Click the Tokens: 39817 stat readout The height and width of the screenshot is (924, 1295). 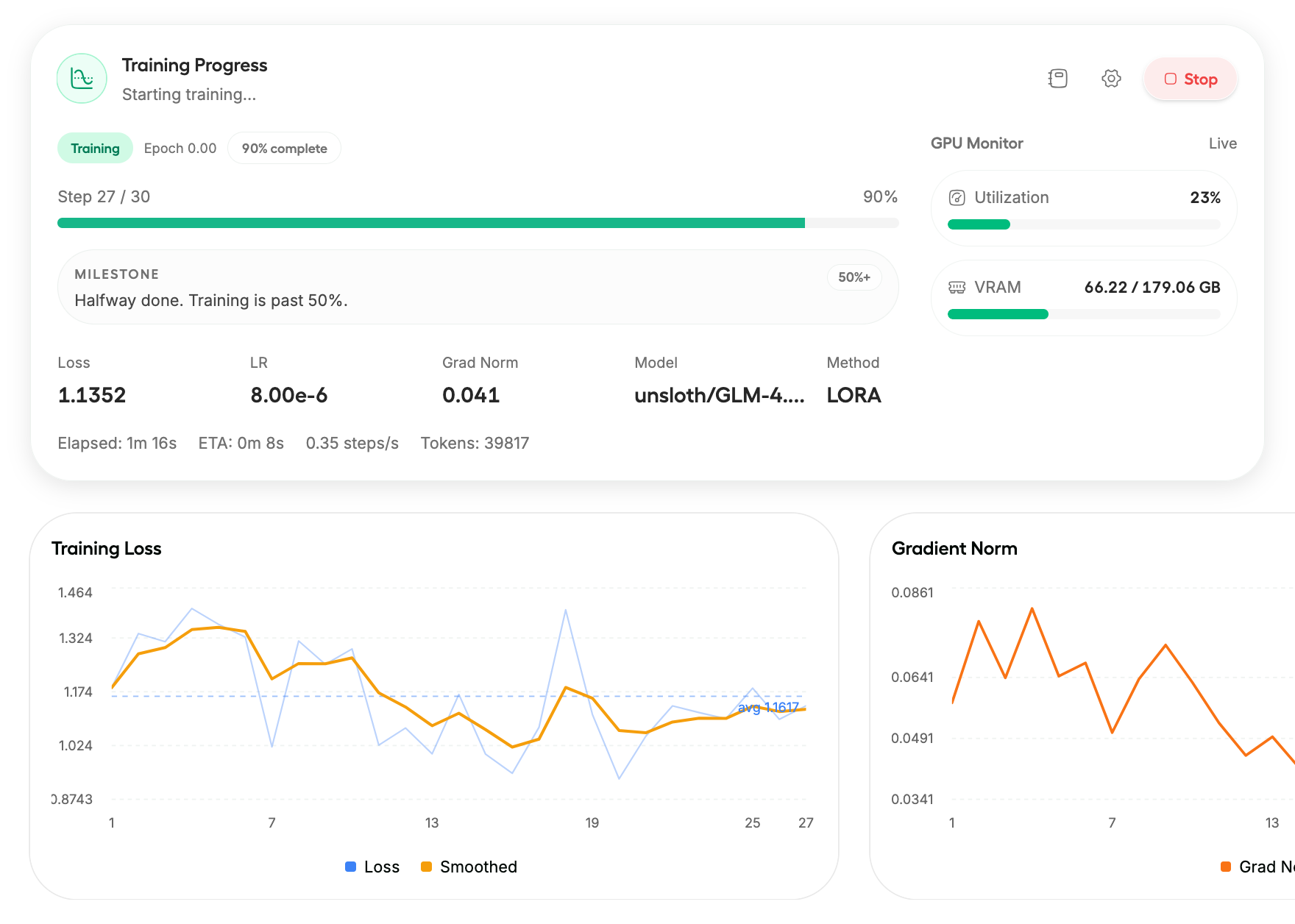click(475, 443)
